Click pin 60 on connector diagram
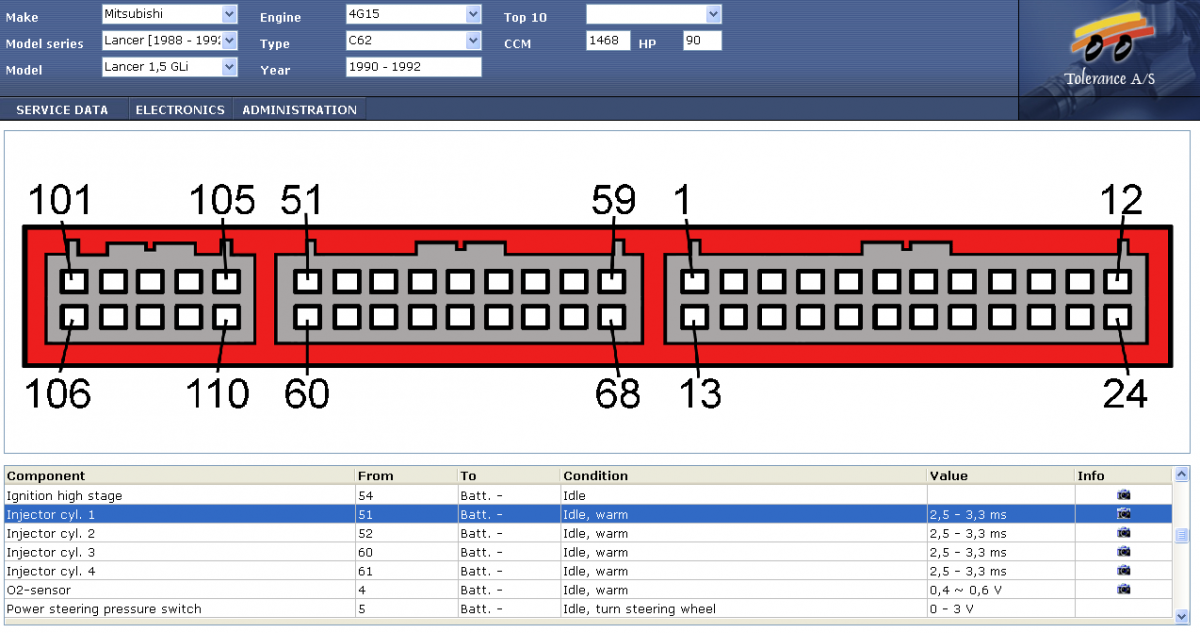 307,318
